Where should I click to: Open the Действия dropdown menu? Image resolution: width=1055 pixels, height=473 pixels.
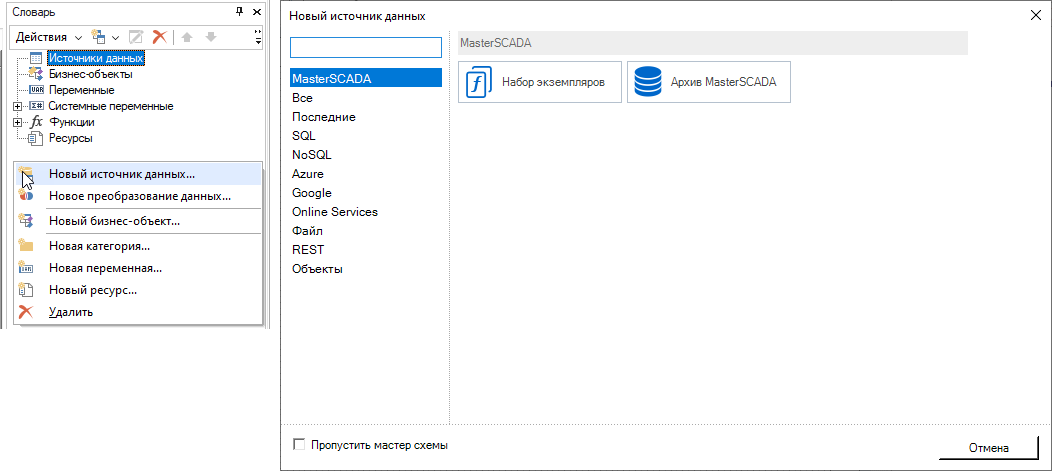pos(49,37)
